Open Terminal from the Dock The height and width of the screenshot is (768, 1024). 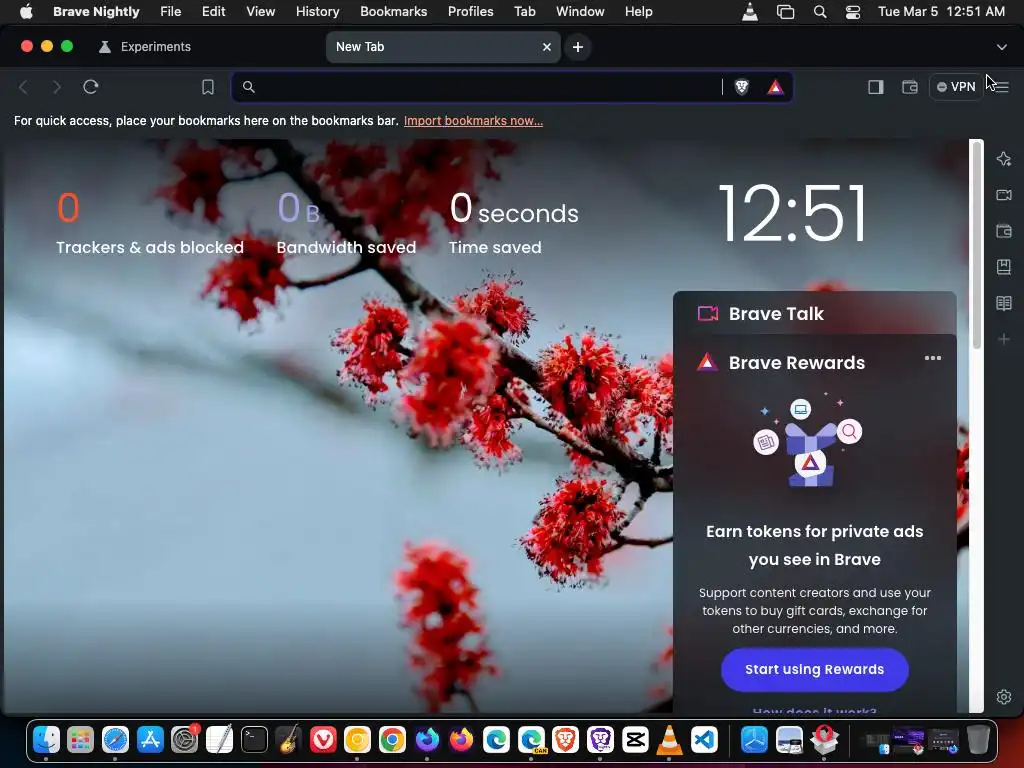(254, 740)
